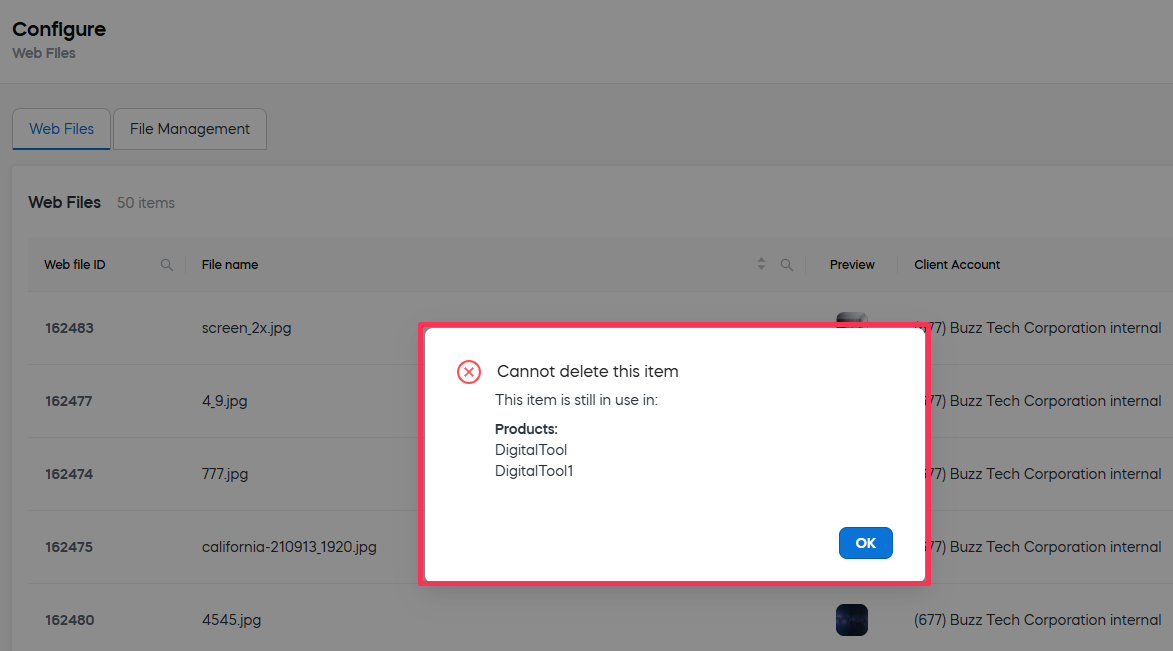
Task: Click the Client Account column header
Action: click(x=957, y=265)
